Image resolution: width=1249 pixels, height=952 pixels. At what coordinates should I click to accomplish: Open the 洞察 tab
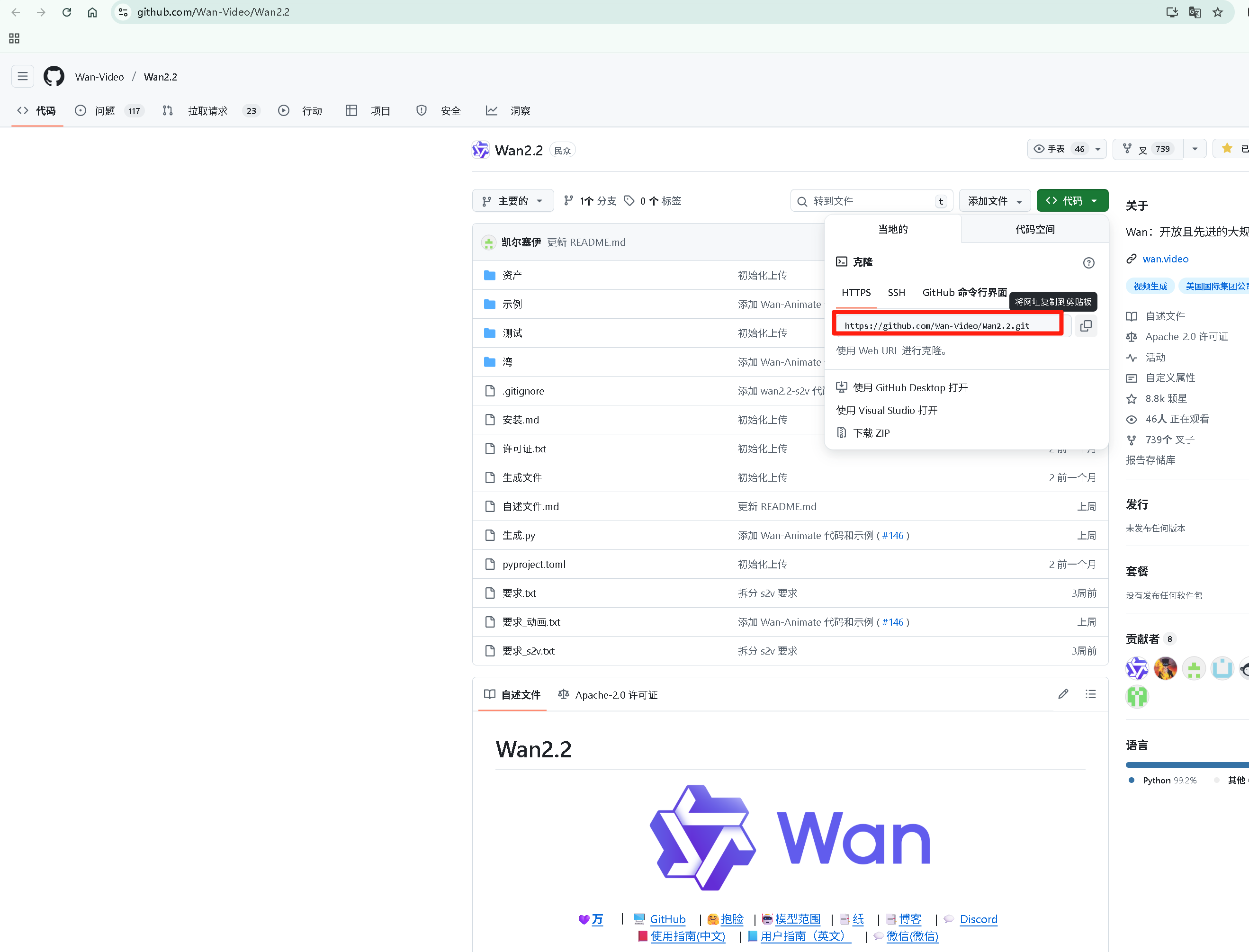(x=508, y=111)
